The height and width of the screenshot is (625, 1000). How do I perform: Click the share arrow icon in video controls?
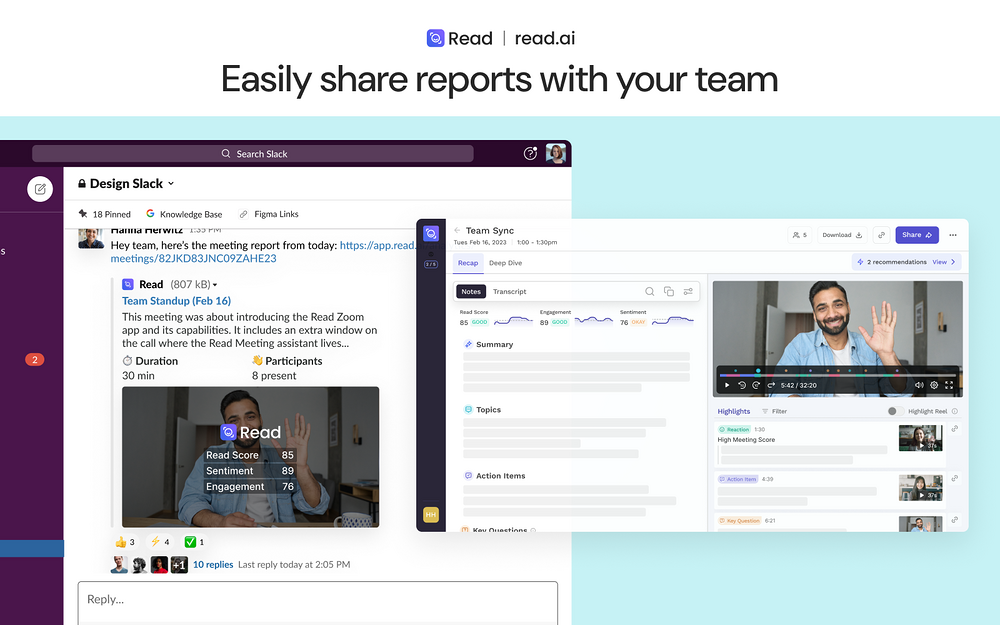[x=770, y=385]
